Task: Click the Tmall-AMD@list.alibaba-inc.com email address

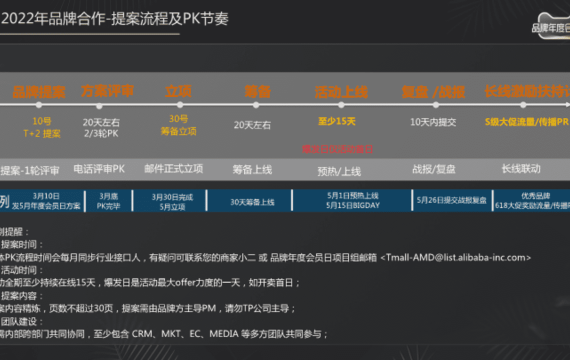Action: [x=456, y=257]
